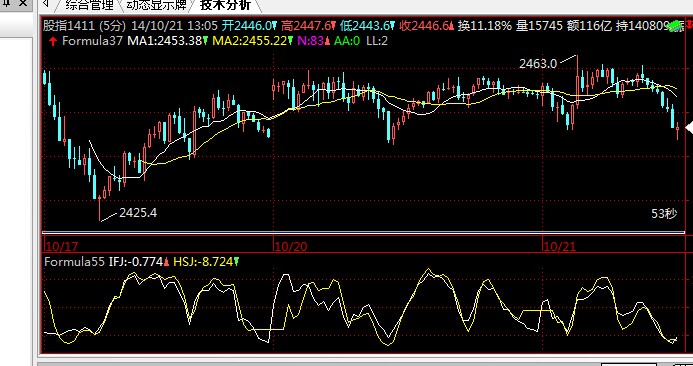Click the Formula55 indicator name

coord(74,262)
